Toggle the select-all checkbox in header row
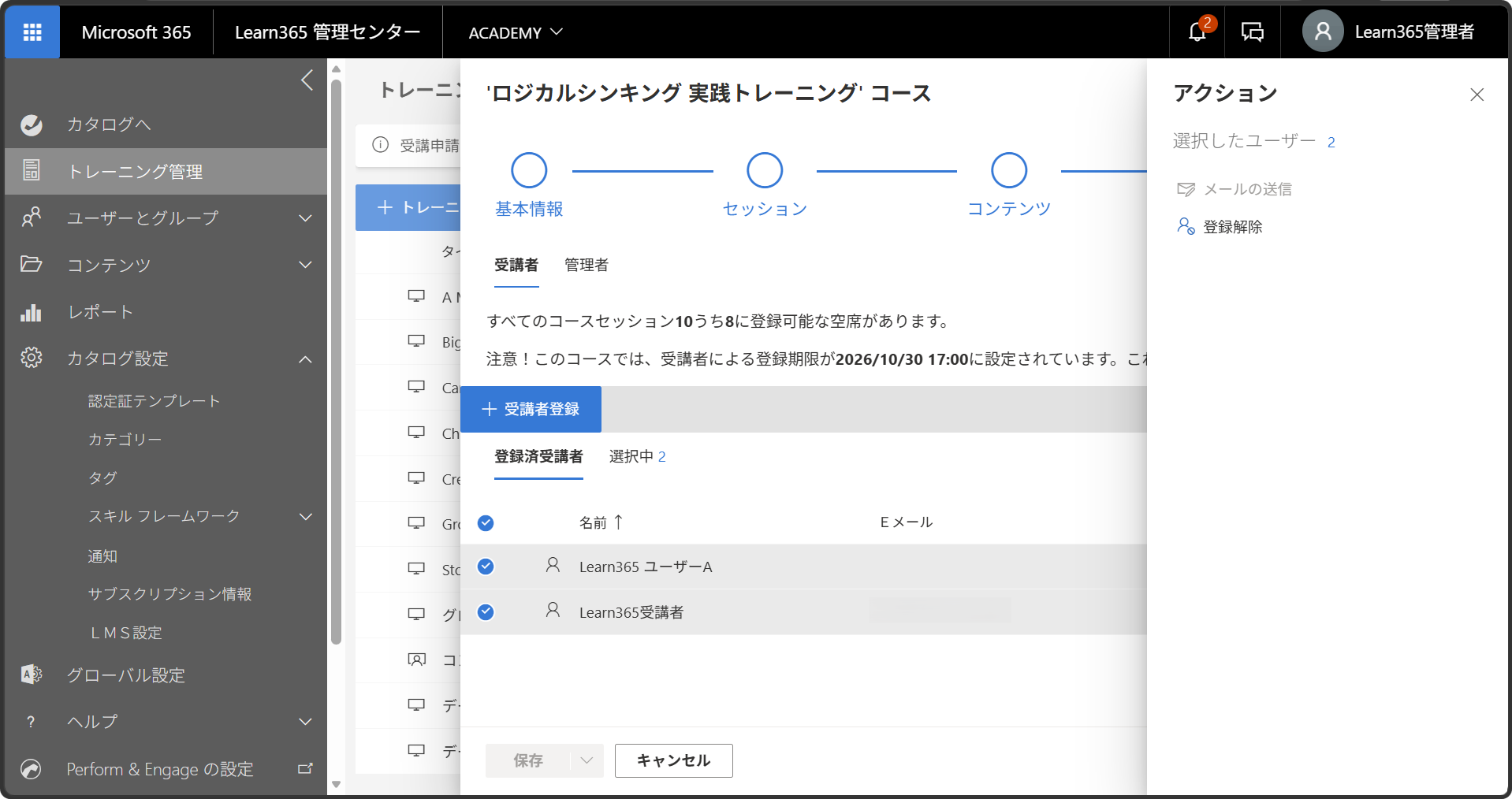The width and height of the screenshot is (1512, 799). (486, 522)
